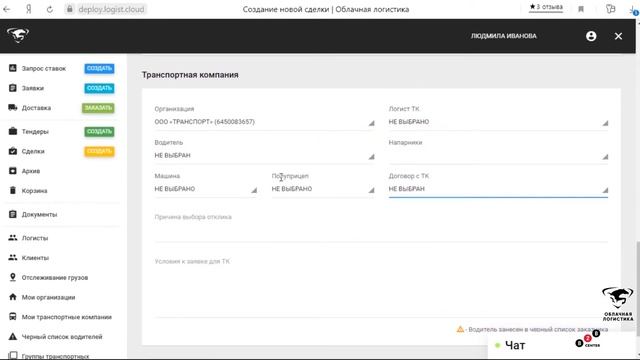Click the Отслеживание грузов pin icon
This screenshot has height=360, width=640.
click(x=13, y=277)
